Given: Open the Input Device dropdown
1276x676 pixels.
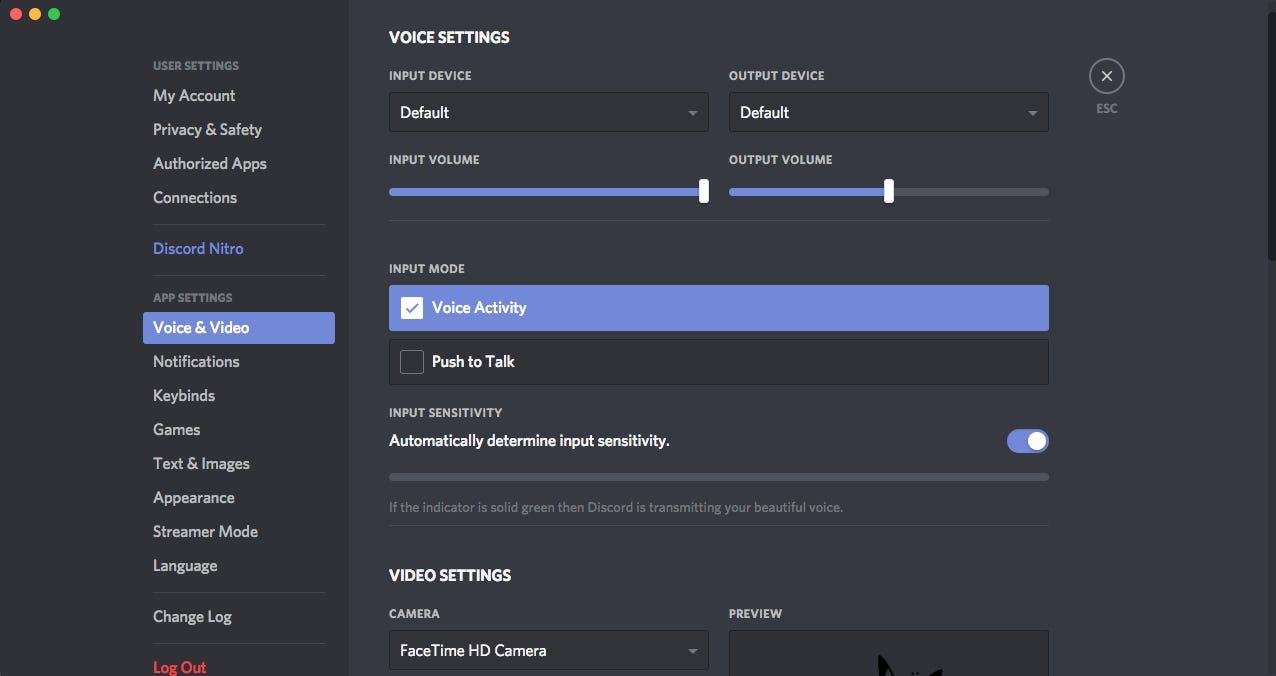Looking at the screenshot, I should coord(548,112).
